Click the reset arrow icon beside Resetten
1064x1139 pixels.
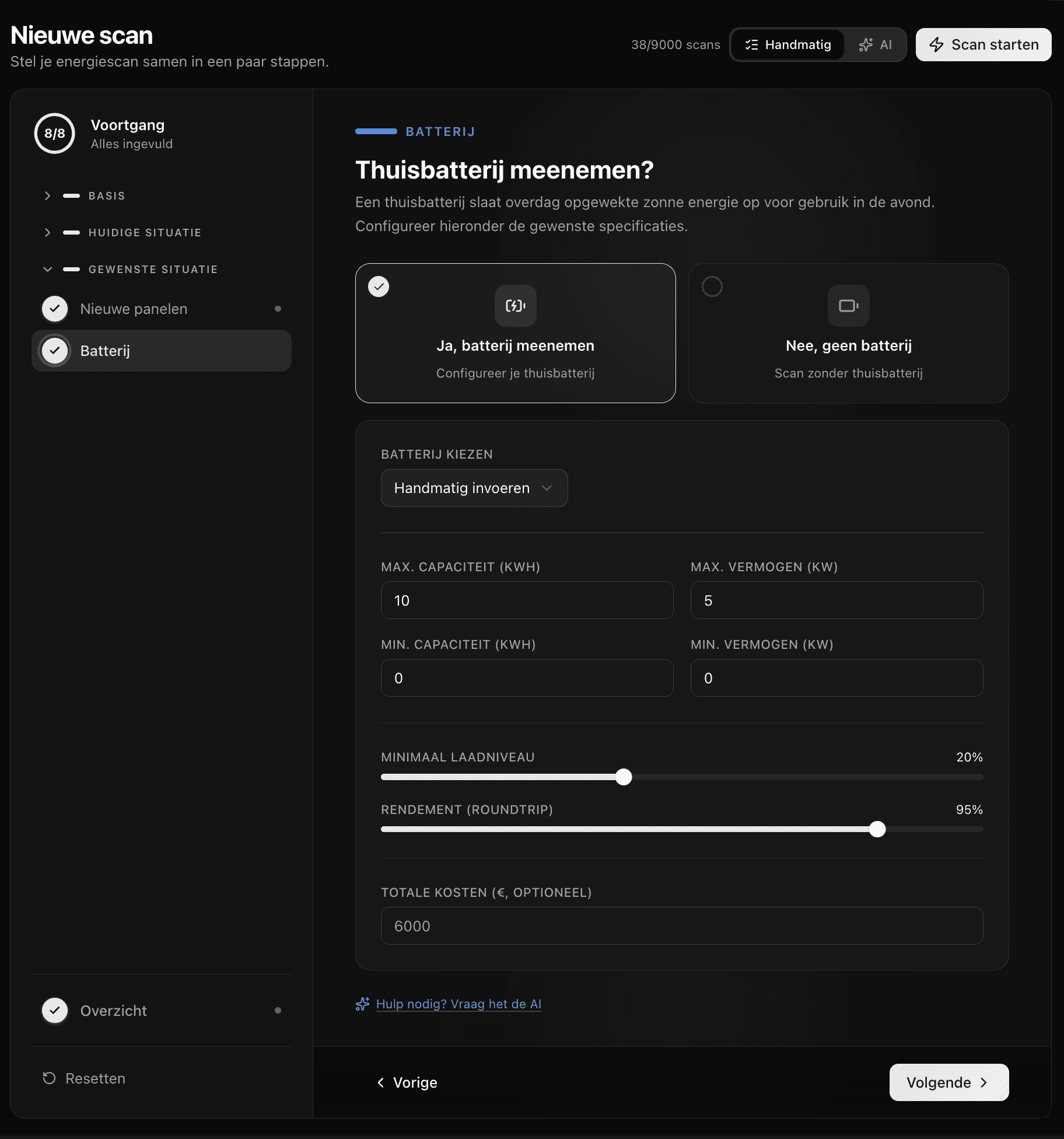(48, 1078)
